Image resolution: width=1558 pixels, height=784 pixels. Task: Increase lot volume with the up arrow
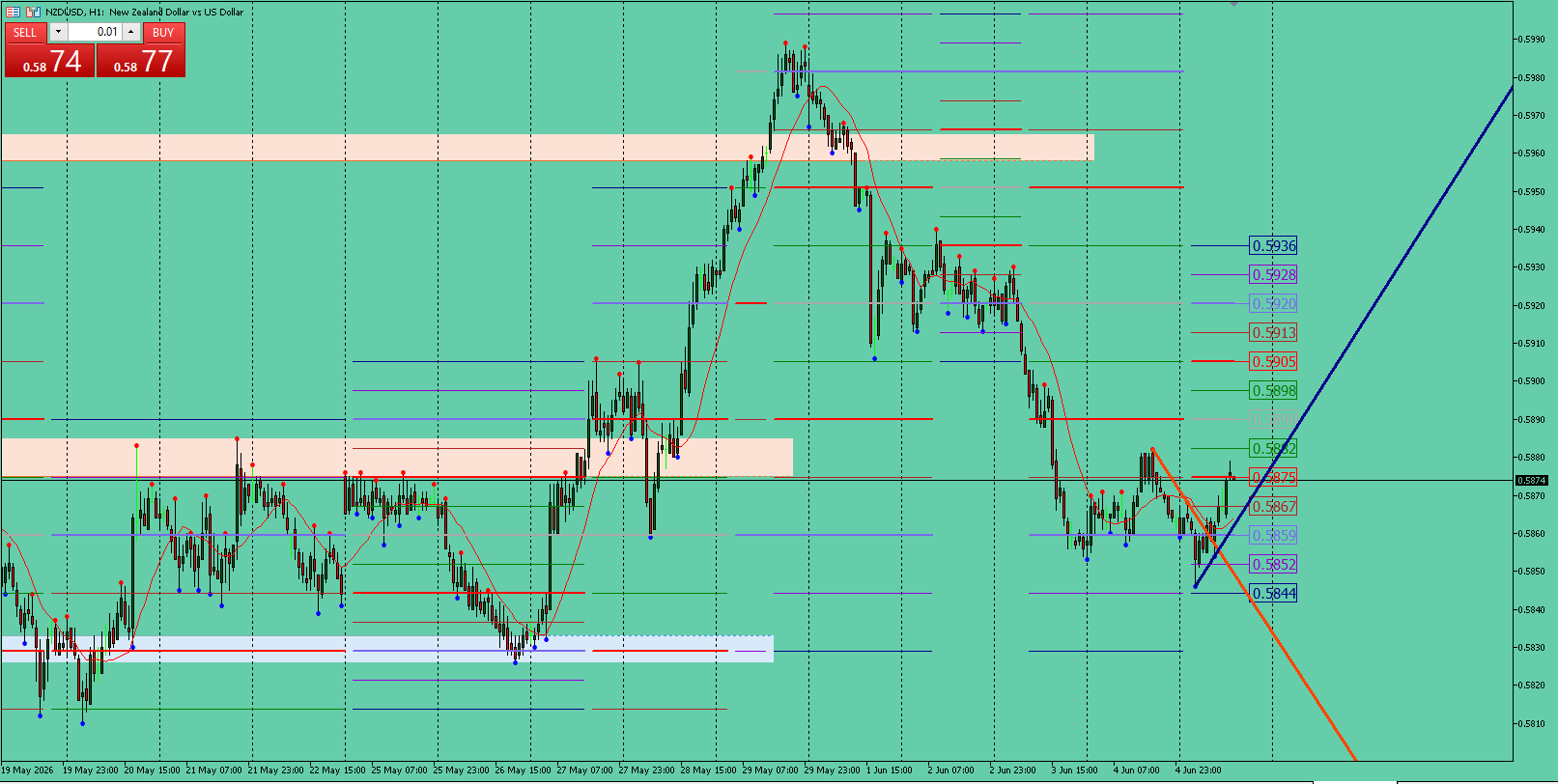pyautogui.click(x=131, y=32)
